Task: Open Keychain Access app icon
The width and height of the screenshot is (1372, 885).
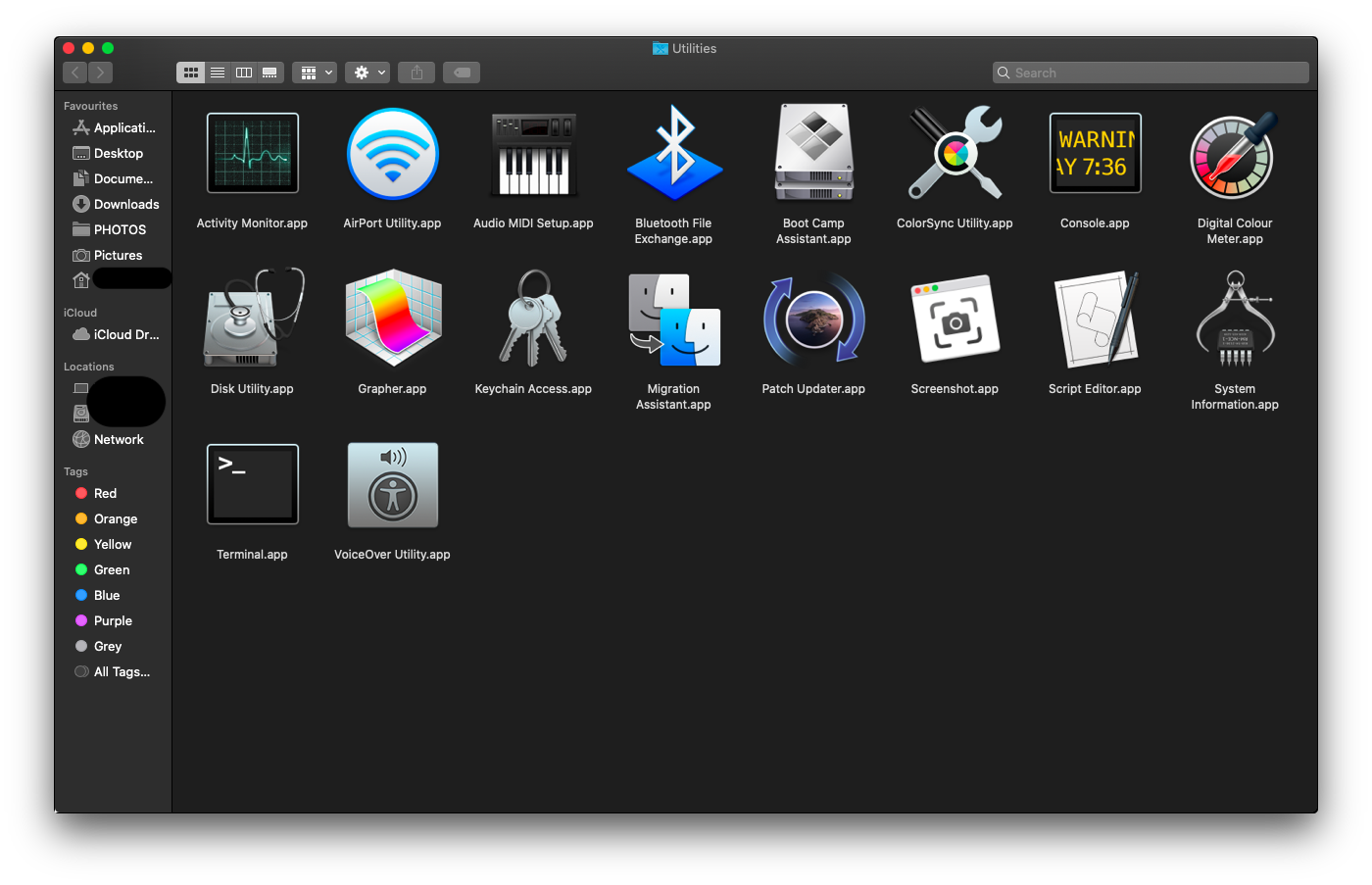Action: (x=533, y=318)
